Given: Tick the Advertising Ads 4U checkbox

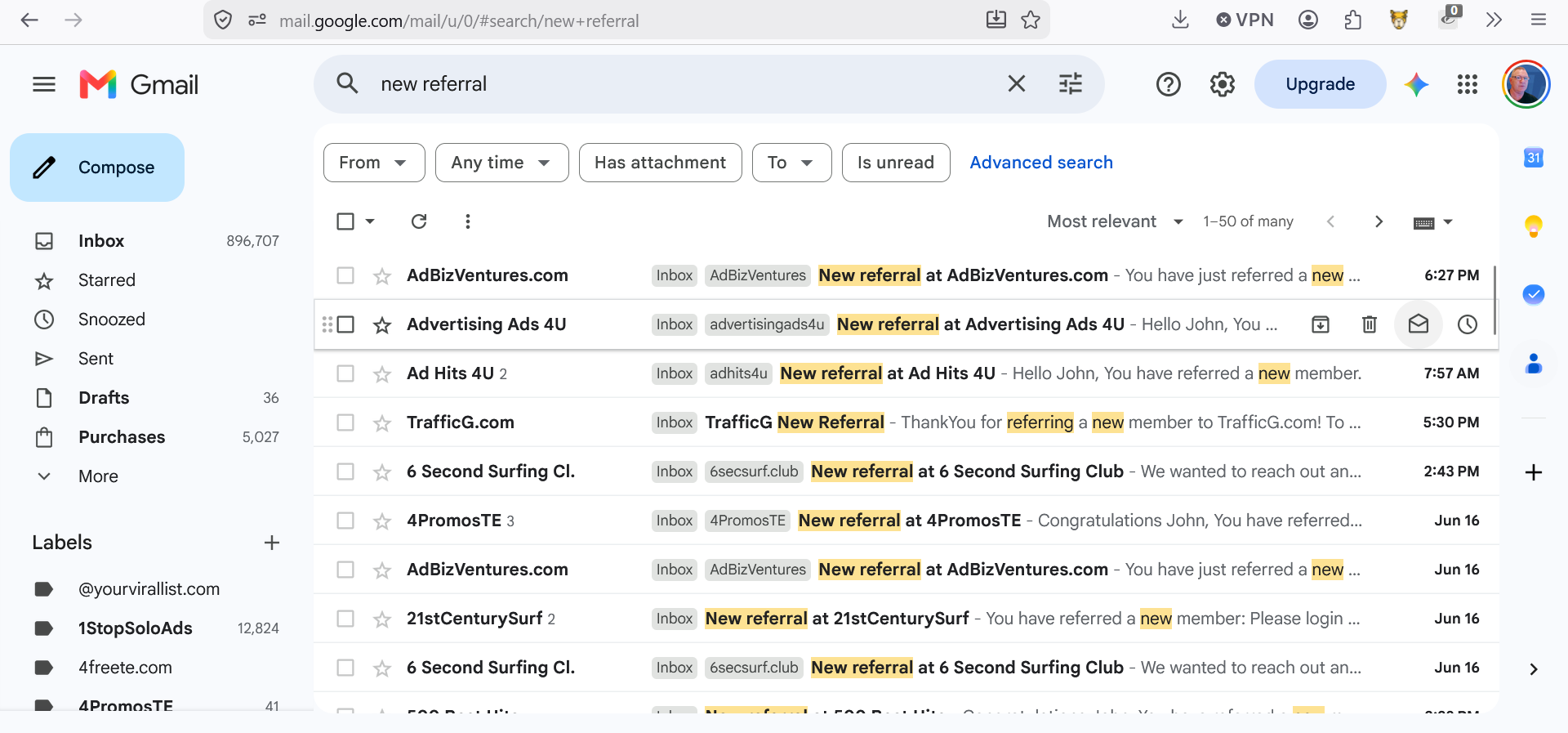Looking at the screenshot, I should pos(345,324).
